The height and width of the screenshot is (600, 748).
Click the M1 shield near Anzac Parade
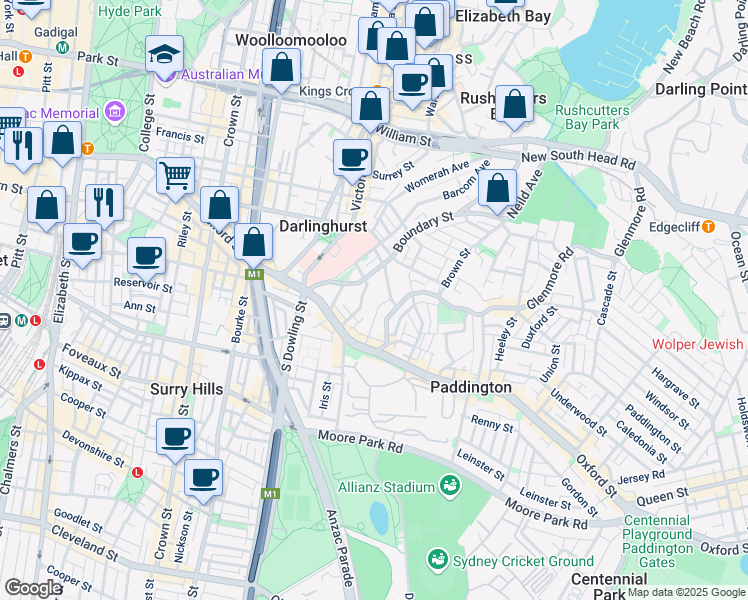point(270,494)
